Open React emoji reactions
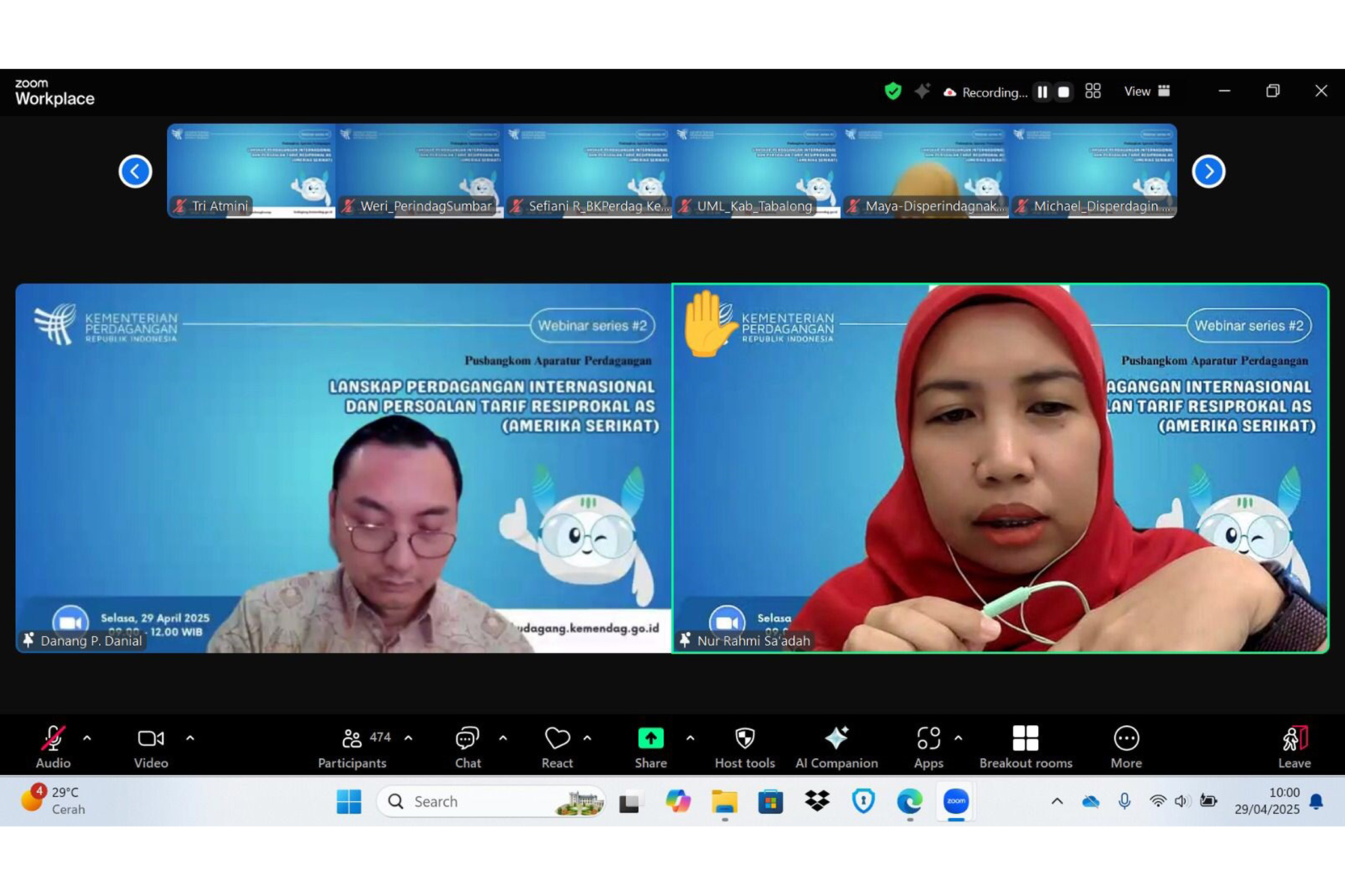Viewport: 1345px width, 896px height. point(557,746)
